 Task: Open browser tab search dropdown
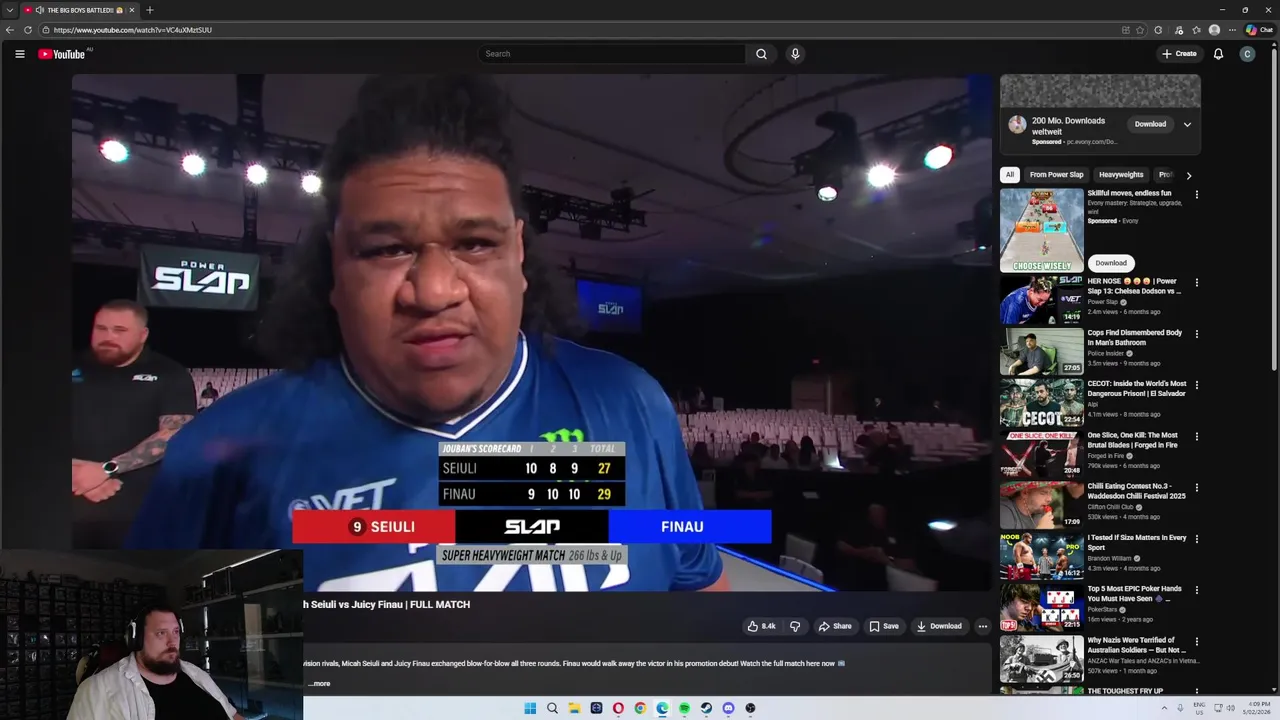click(x=9, y=10)
